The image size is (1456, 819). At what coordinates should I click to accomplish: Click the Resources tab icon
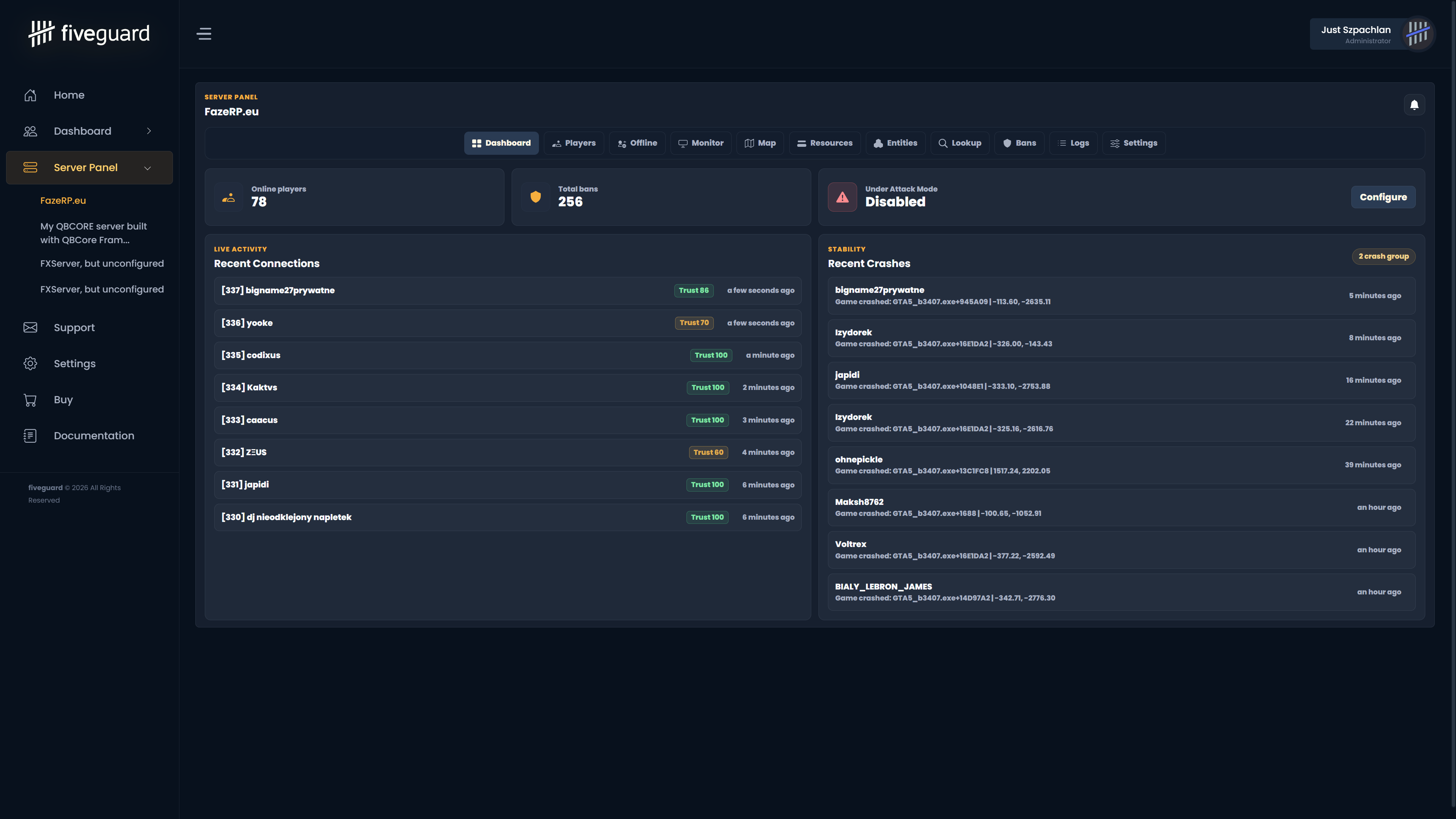pos(801,143)
